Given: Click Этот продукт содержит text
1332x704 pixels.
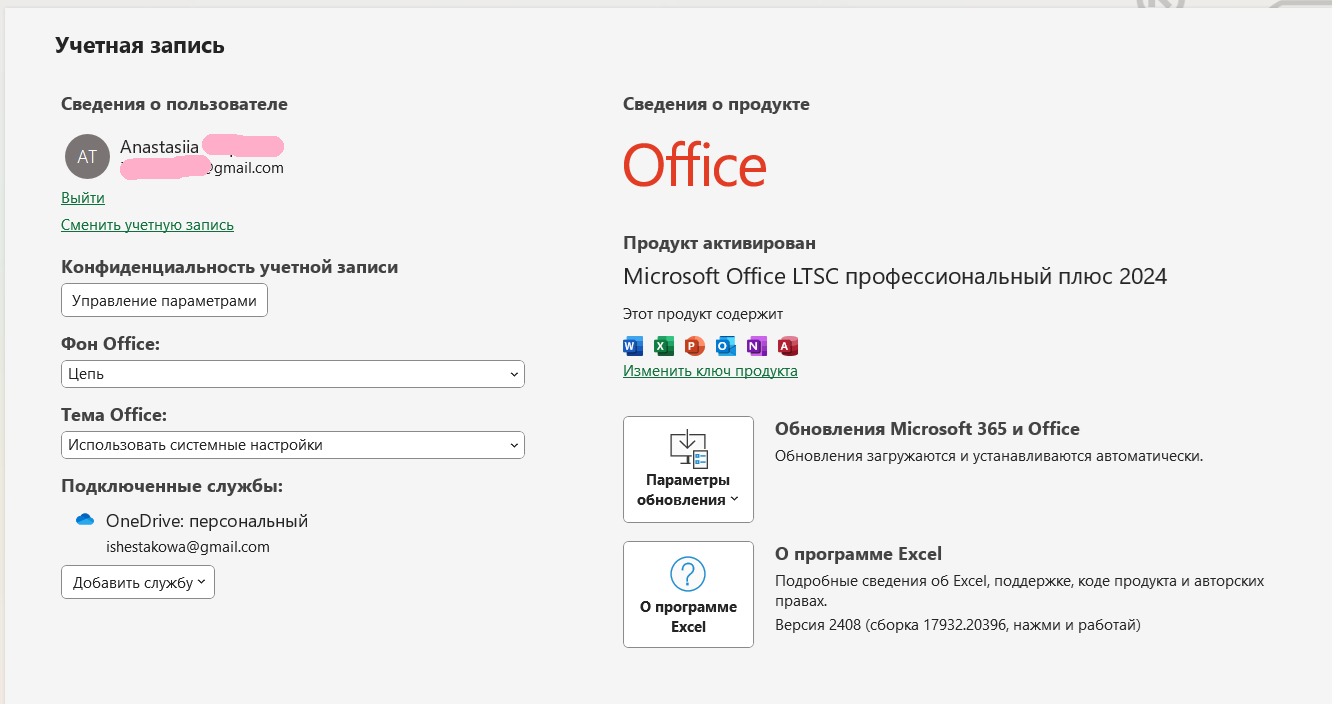Looking at the screenshot, I should (703, 314).
